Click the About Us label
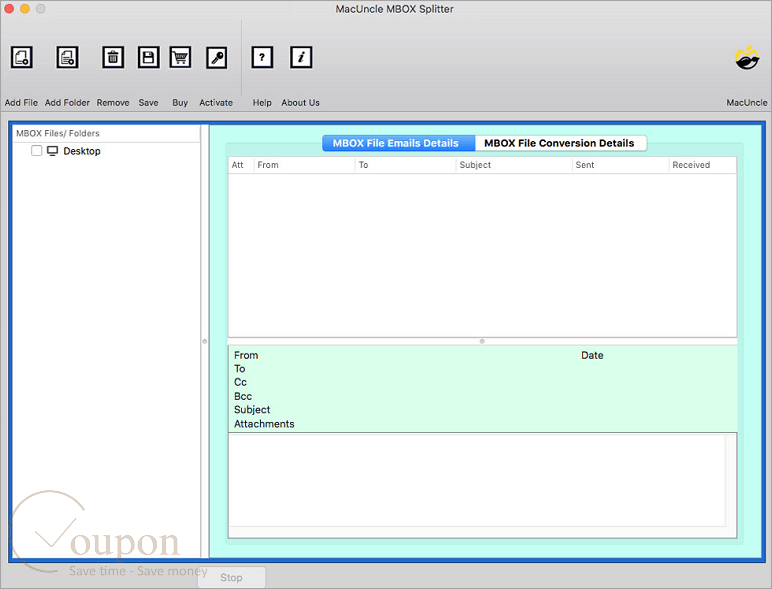This screenshot has width=772, height=589. (300, 102)
